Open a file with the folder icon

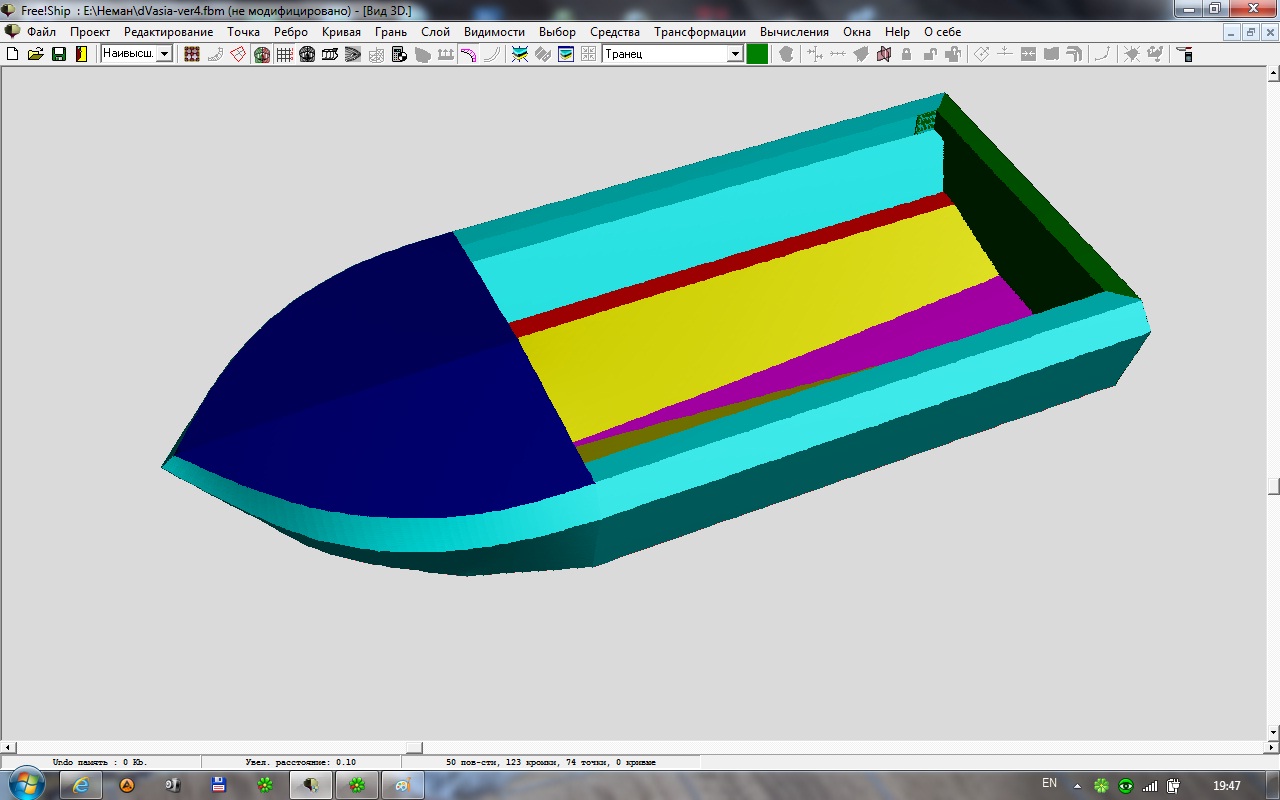(36, 54)
